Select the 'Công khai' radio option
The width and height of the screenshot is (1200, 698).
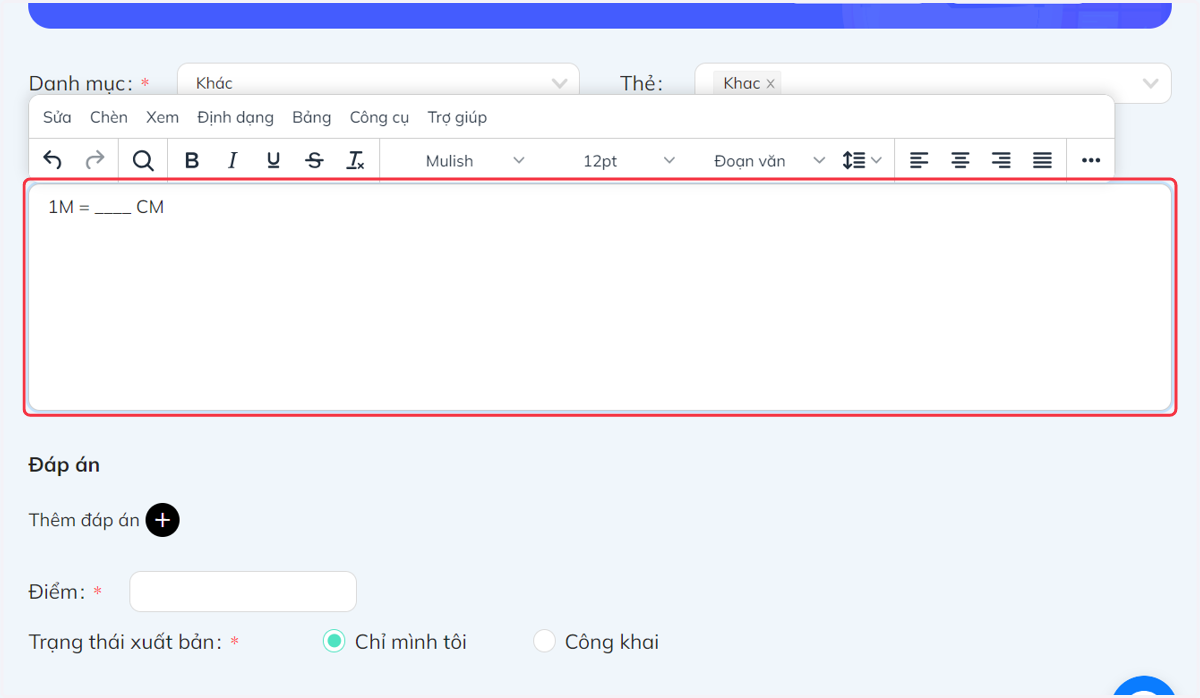[544, 641]
